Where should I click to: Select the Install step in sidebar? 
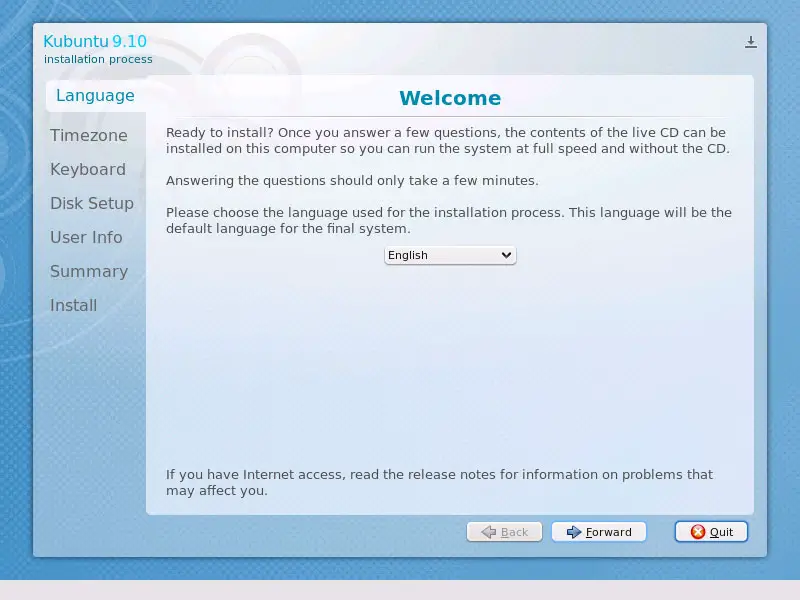pyautogui.click(x=73, y=305)
